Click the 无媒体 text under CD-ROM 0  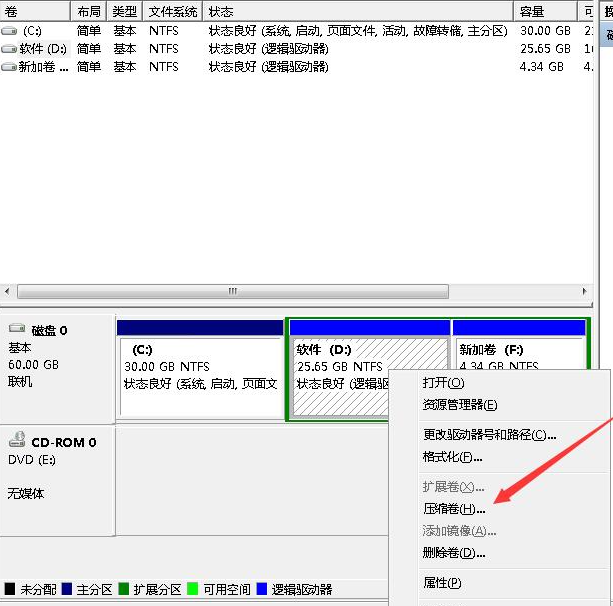pos(26,493)
